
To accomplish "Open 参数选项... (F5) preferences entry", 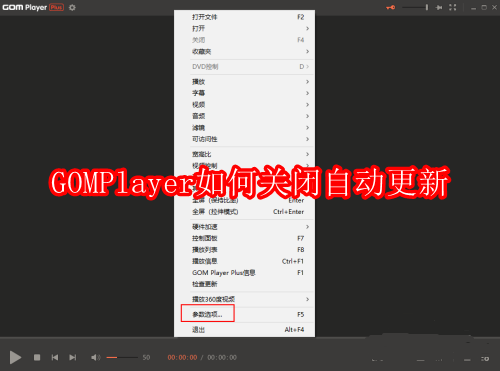I will (244, 314).
